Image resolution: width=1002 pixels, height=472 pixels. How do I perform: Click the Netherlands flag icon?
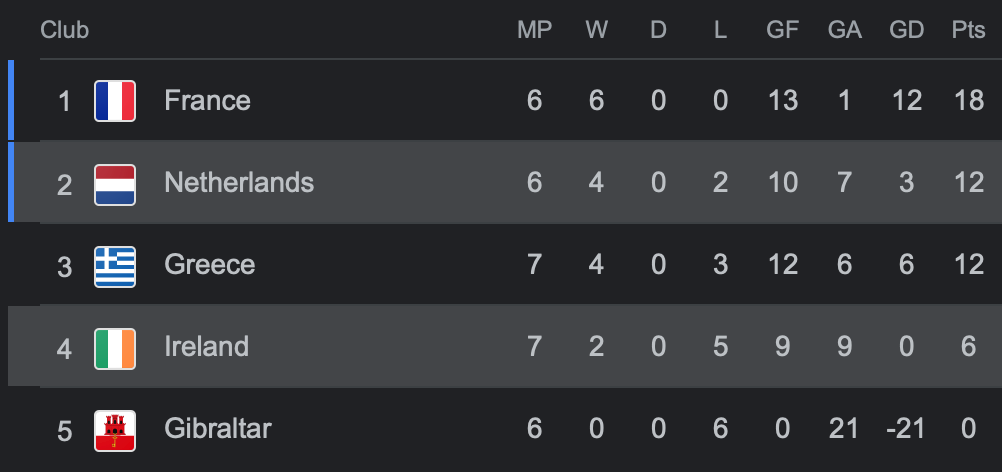115,184
